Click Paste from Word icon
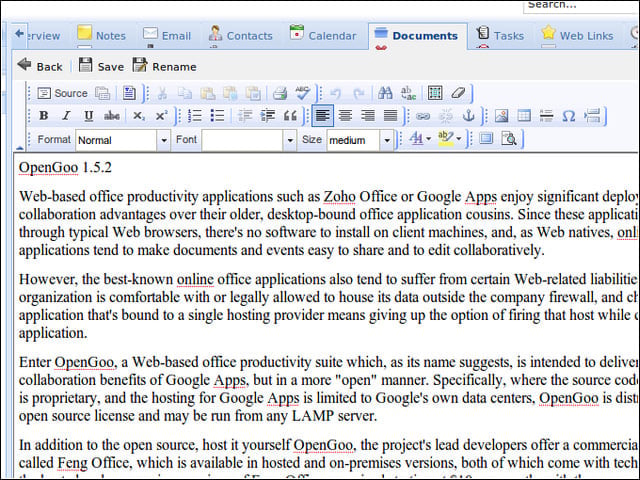Viewport: 640px width, 480px height. 253,93
